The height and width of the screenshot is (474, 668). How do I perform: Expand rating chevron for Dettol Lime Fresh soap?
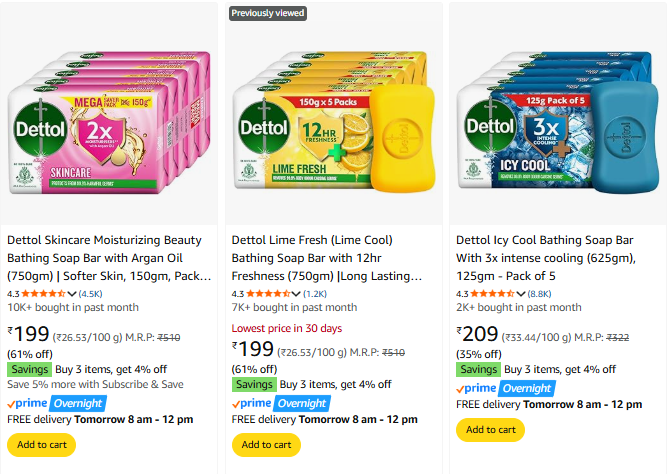coord(296,294)
